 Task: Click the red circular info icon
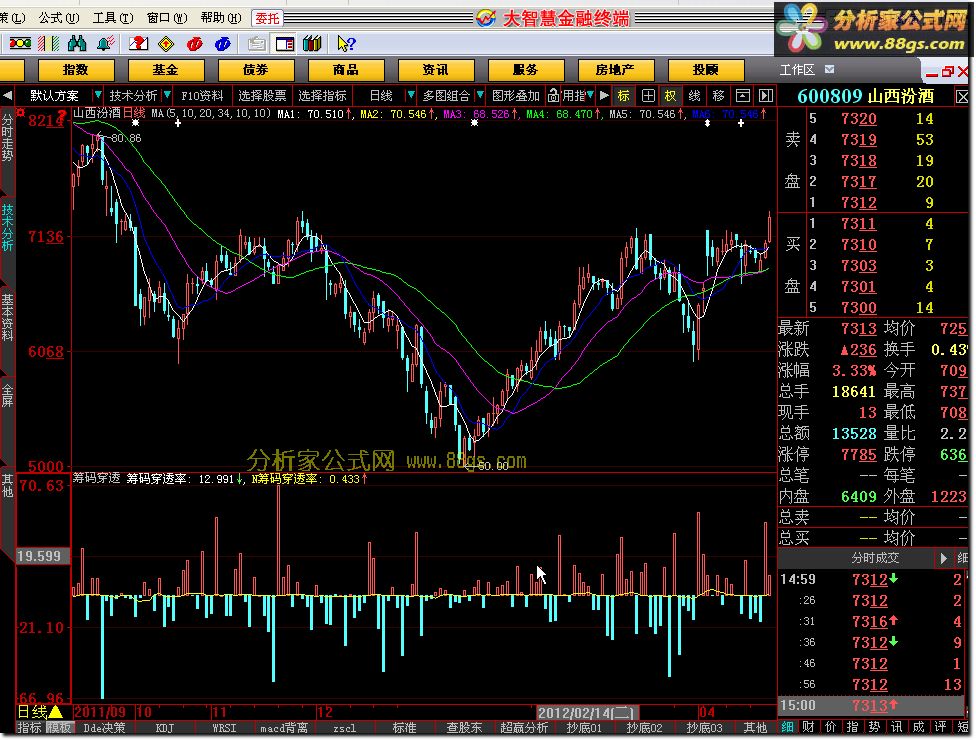point(194,44)
